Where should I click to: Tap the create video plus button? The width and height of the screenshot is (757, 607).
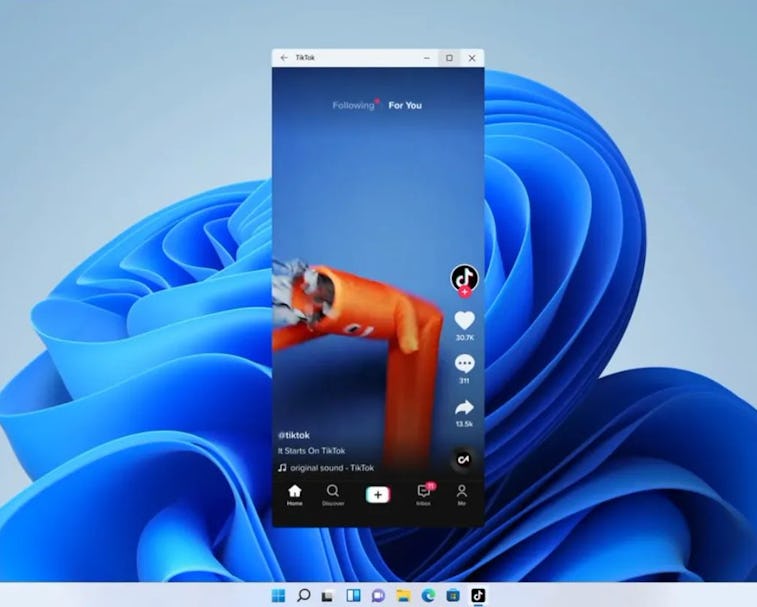(377, 494)
